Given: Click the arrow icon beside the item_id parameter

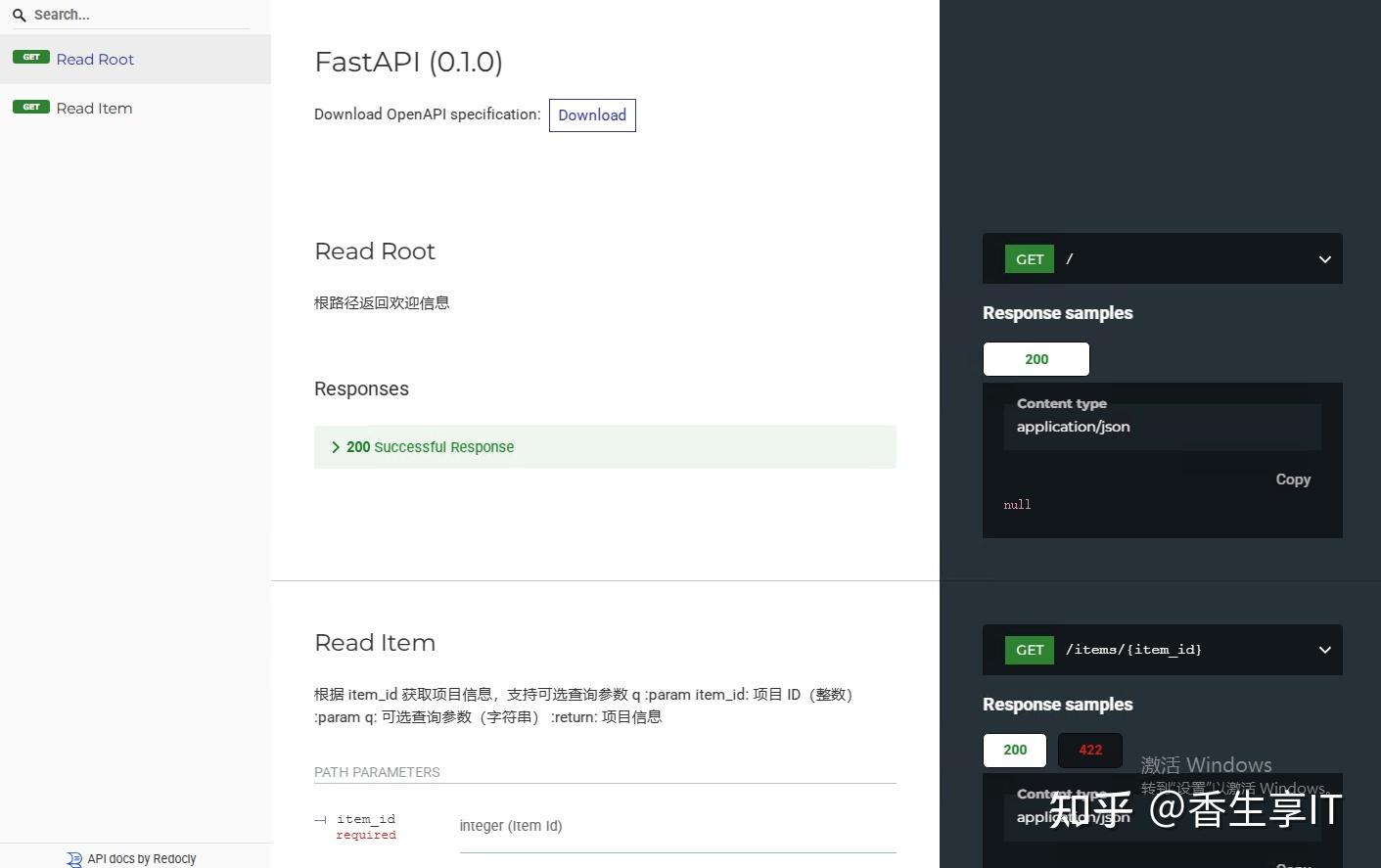Looking at the screenshot, I should 318,820.
